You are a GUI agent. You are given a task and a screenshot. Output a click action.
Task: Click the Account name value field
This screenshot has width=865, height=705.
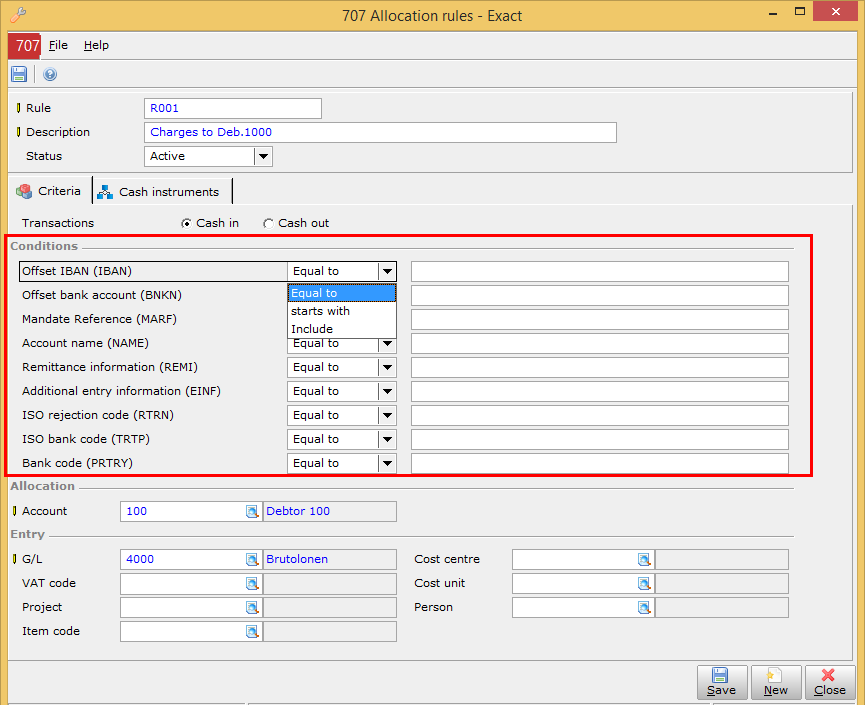600,344
